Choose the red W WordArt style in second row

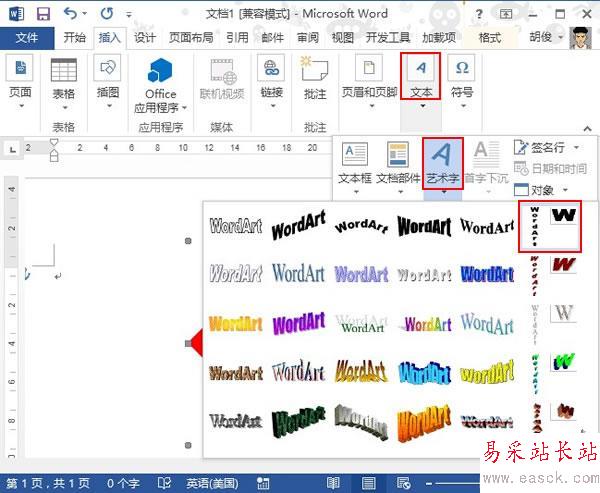coord(564,264)
